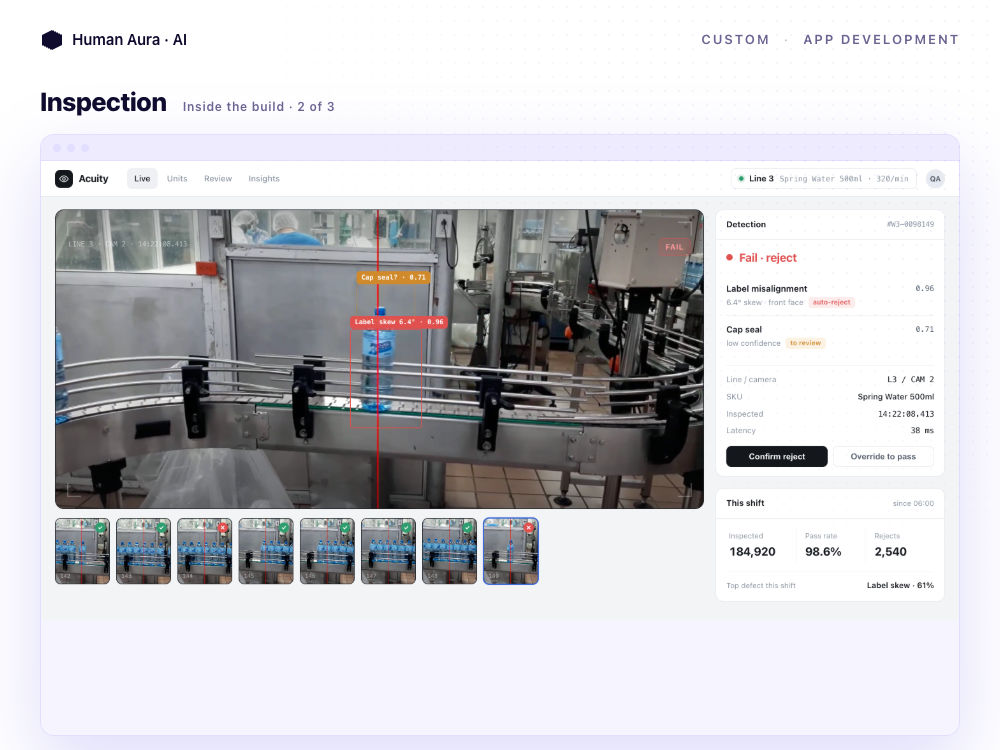Click Confirm reject button
The width and height of the screenshot is (1000, 750).
click(x=777, y=457)
